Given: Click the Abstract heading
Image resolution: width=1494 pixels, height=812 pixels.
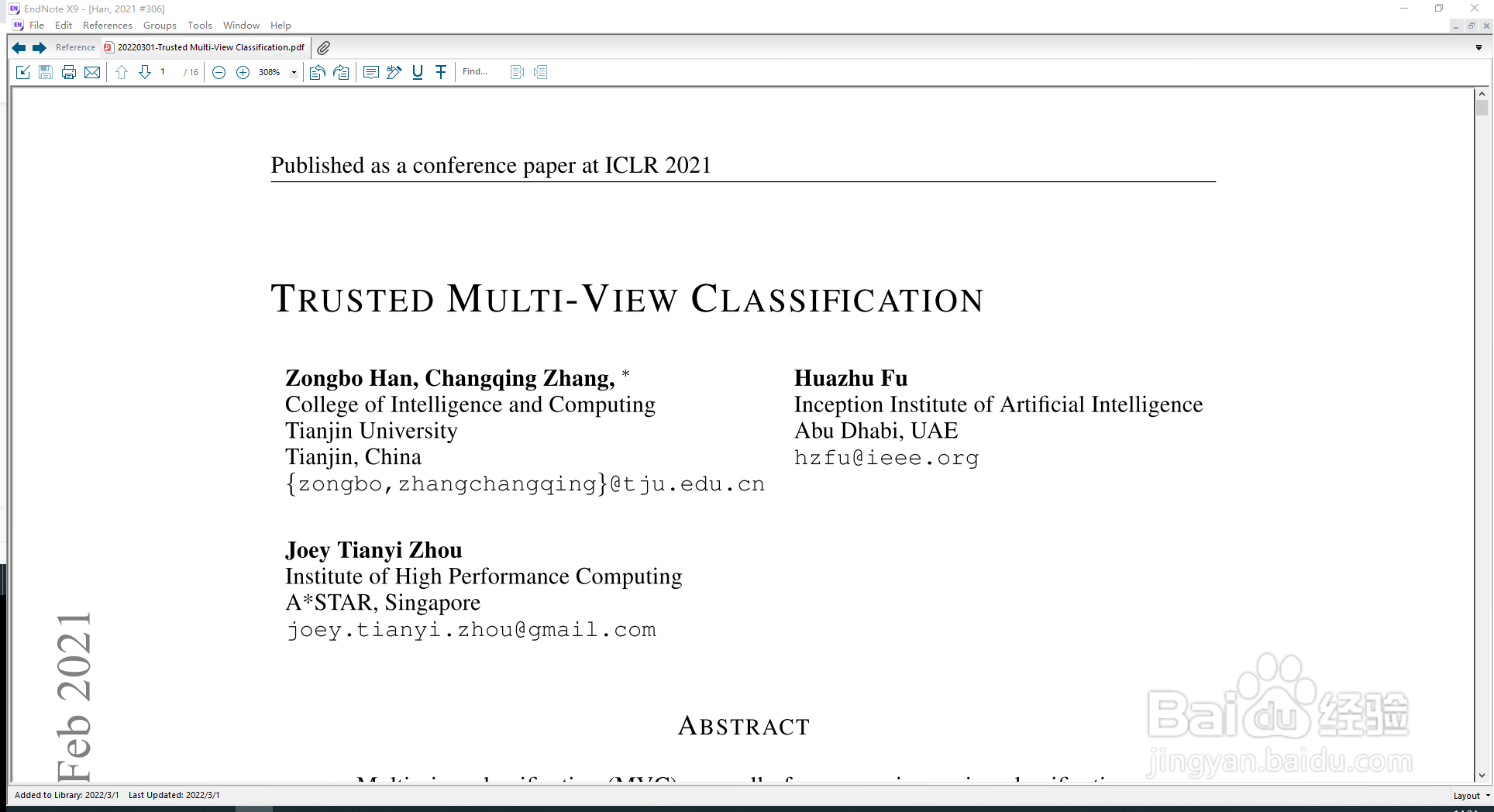Looking at the screenshot, I should [744, 726].
